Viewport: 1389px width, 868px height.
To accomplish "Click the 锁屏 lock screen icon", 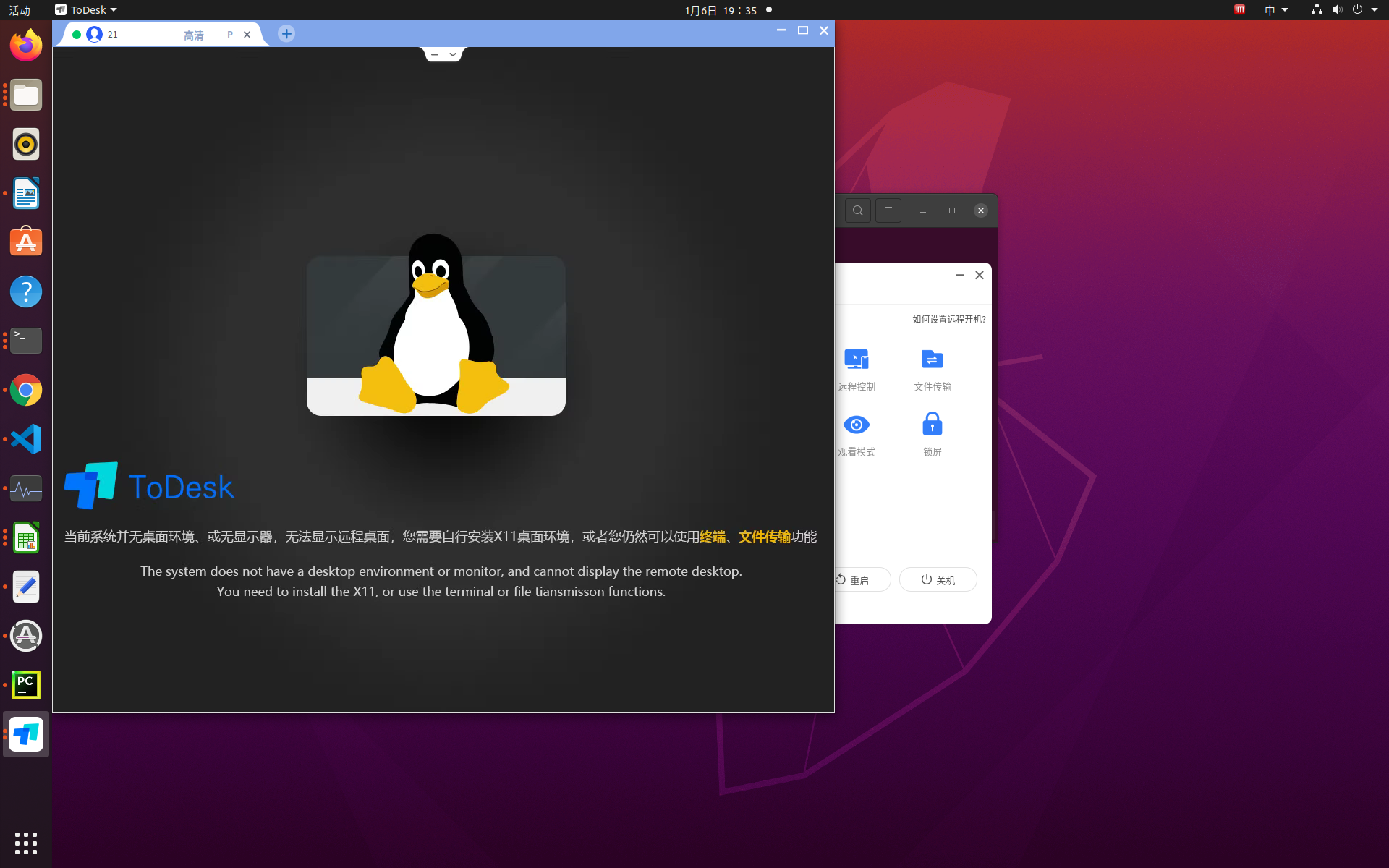I will (x=932, y=424).
